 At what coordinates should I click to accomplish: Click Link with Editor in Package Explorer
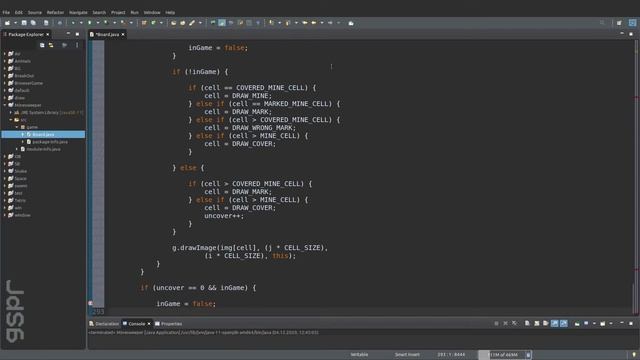pos(51,45)
